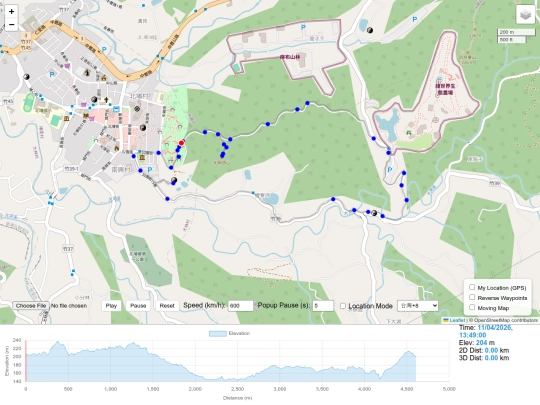Click the Speed (km/h) input field
540x405 pixels.
[240, 306]
